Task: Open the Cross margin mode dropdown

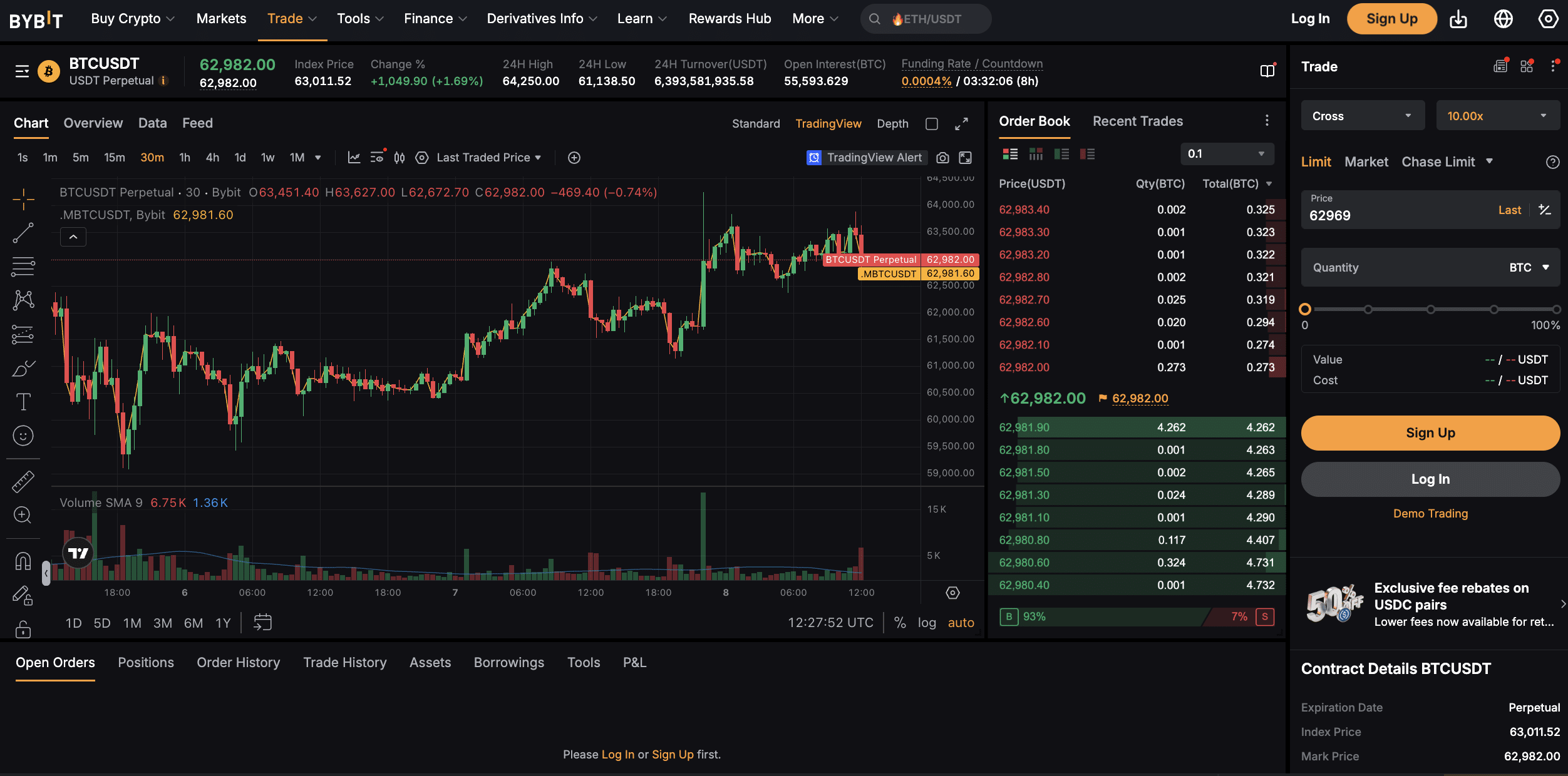Action: [1363, 116]
